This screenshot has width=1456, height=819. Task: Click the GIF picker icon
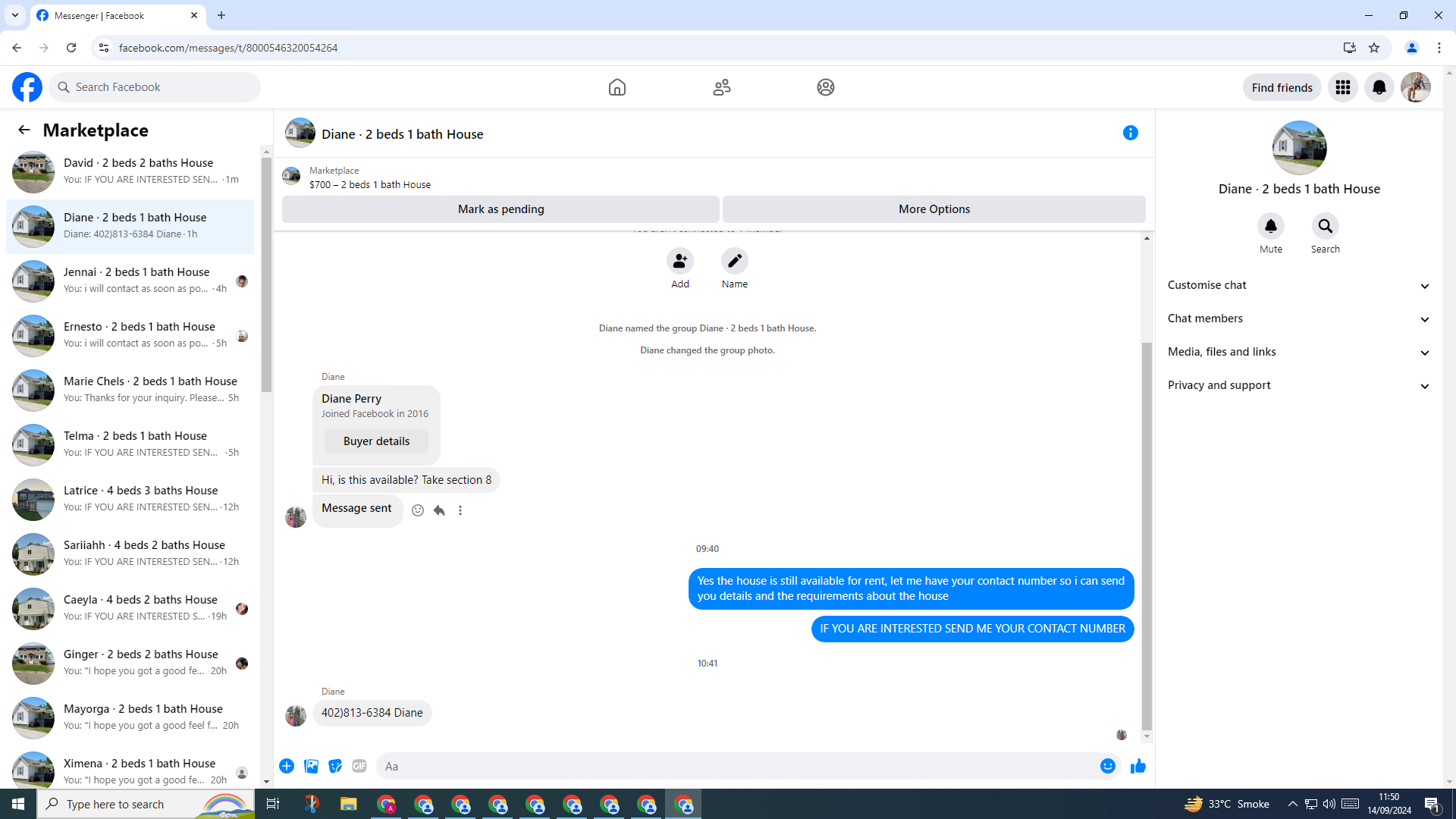[x=359, y=766]
